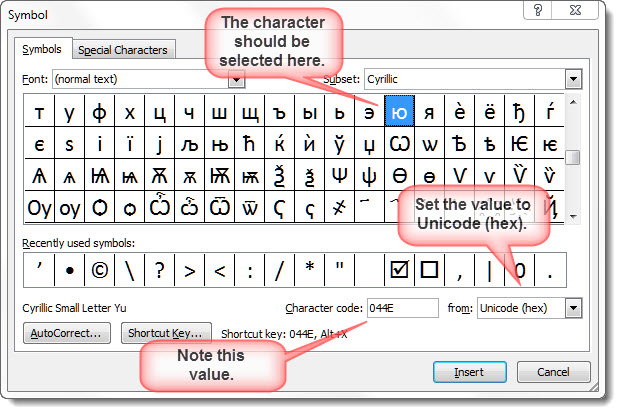Choose the backslash recent symbol
This screenshot has width=621, height=414.
(x=128, y=270)
